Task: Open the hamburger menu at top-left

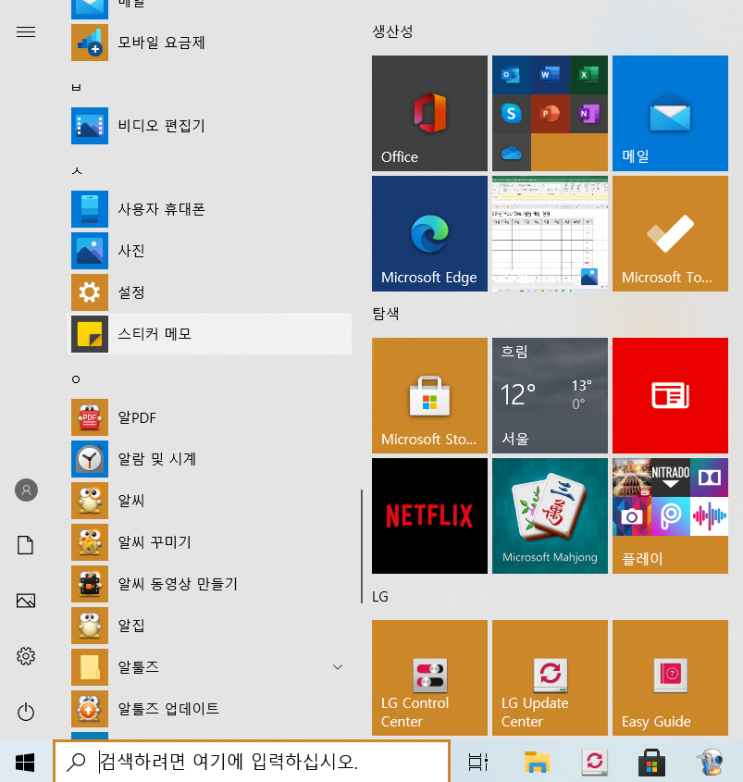Action: pos(26,32)
